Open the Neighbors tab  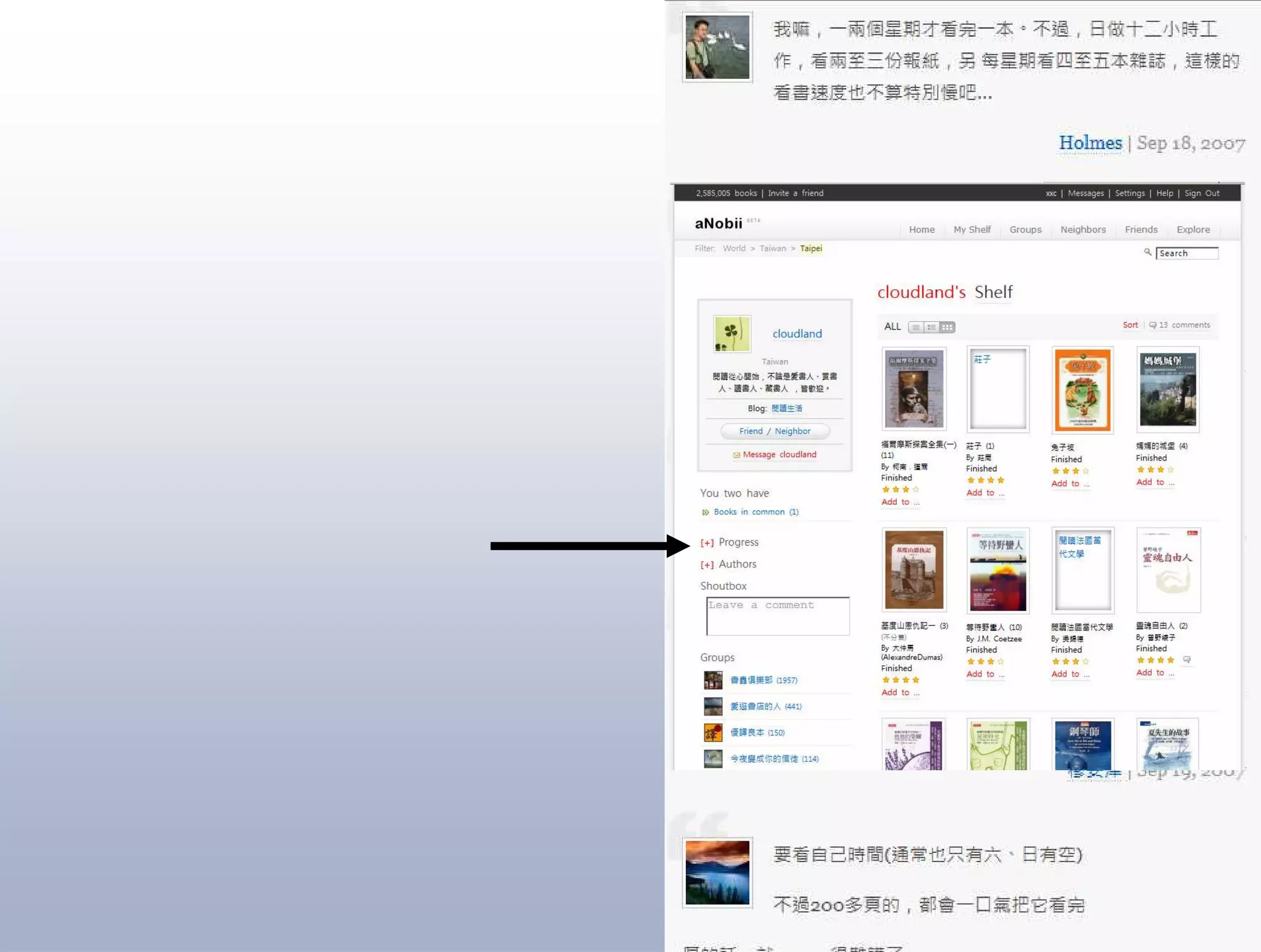1083,230
